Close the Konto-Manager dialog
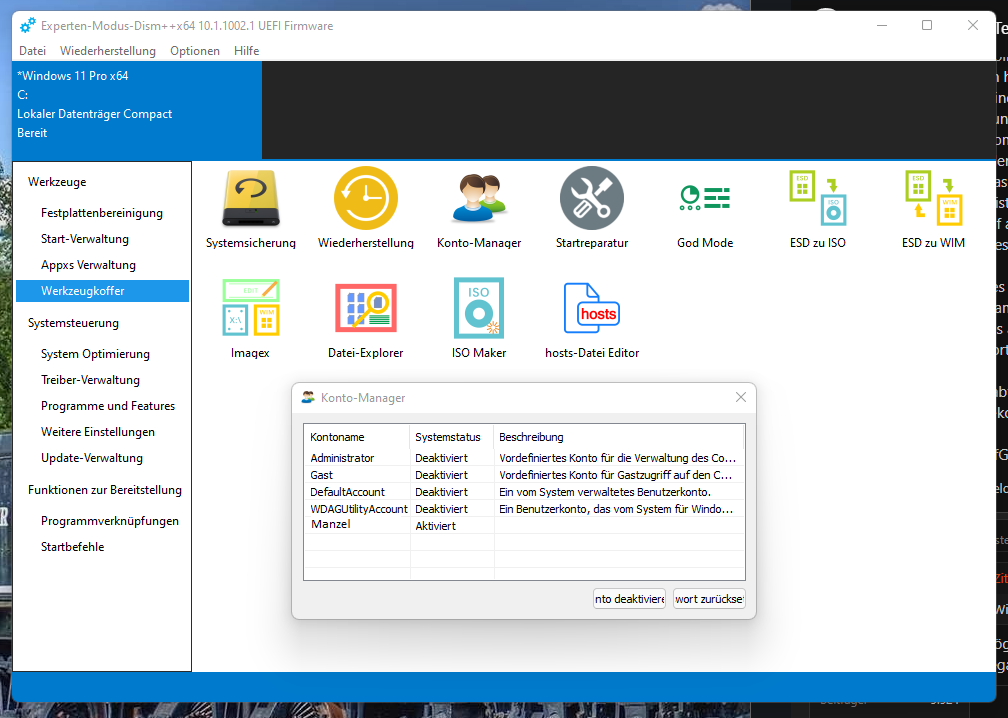Screen dimensions: 1008x718 [741, 397]
